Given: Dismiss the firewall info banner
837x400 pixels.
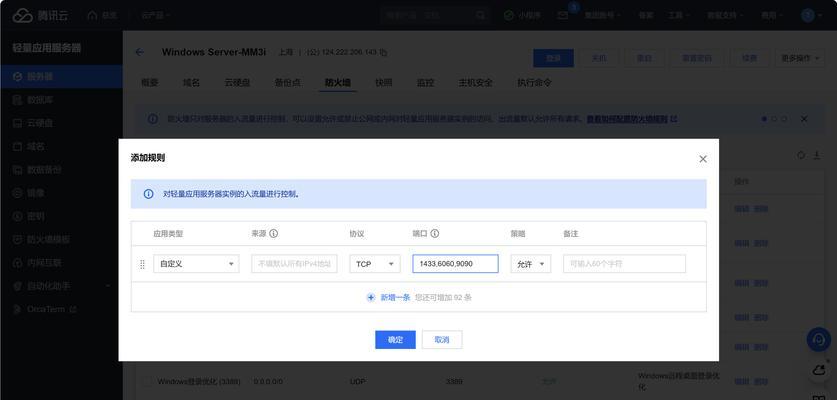Looking at the screenshot, I should pos(804,119).
